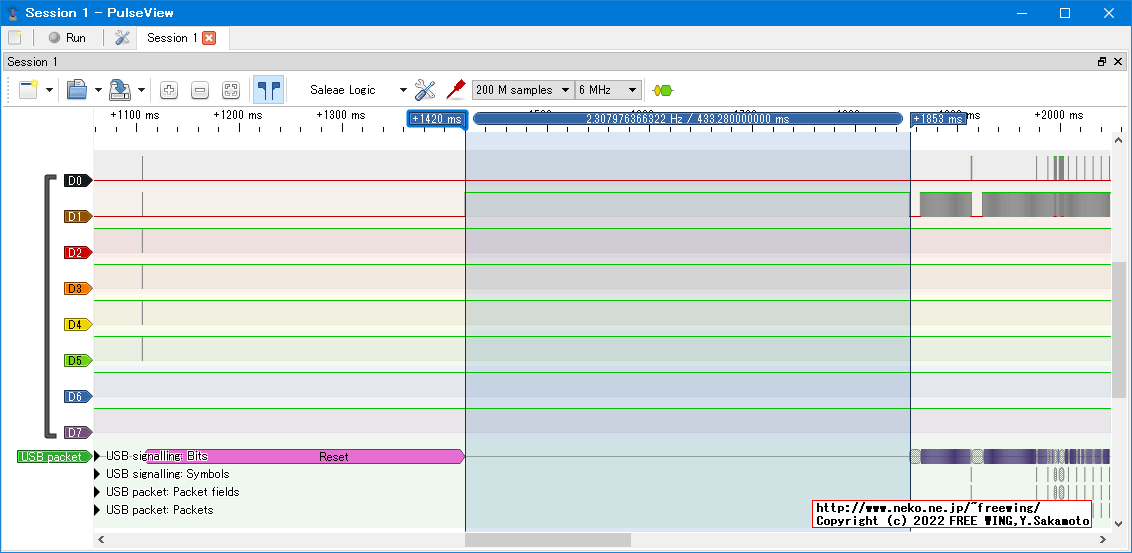
Task: Click the save session icon
Action: point(120,90)
